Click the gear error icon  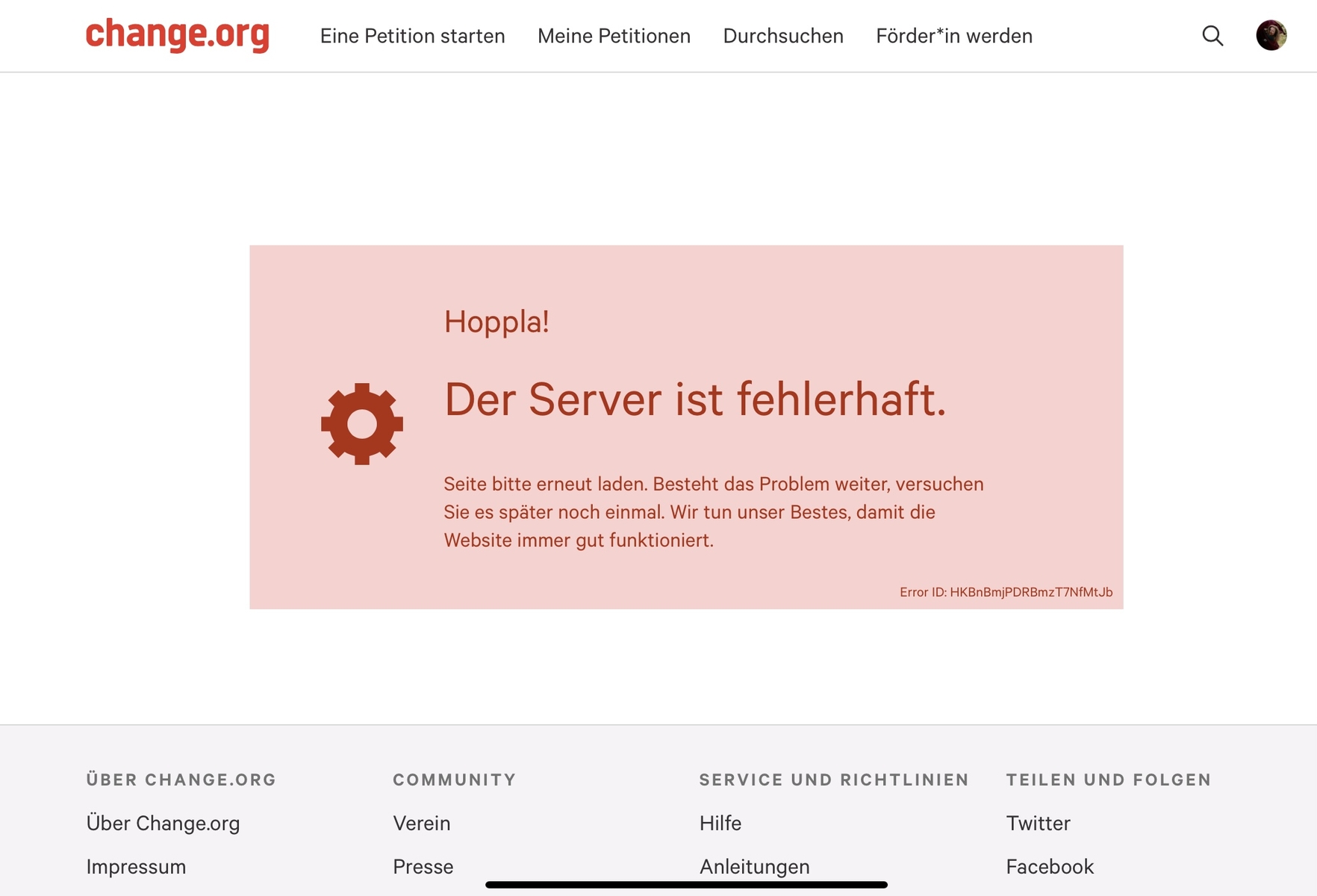pos(362,424)
